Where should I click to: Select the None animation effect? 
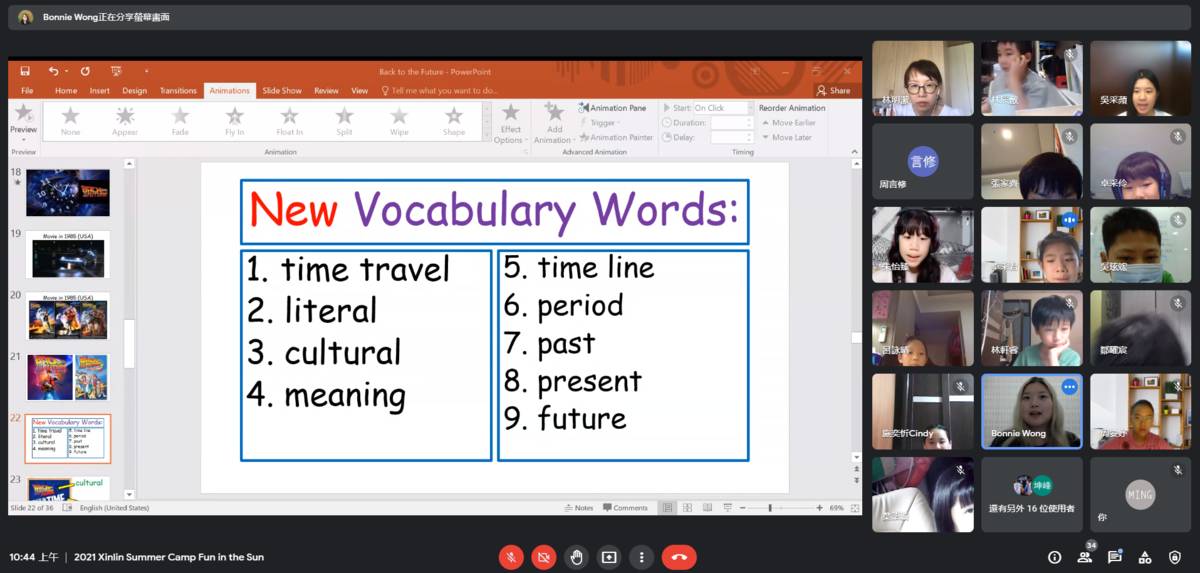click(70, 121)
